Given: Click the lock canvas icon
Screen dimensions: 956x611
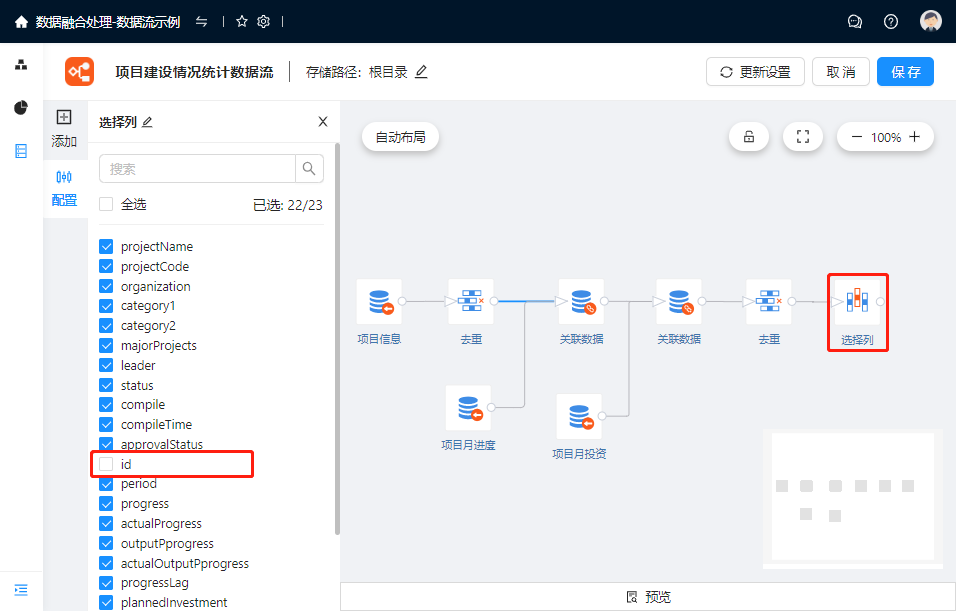Looking at the screenshot, I should click(x=749, y=137).
